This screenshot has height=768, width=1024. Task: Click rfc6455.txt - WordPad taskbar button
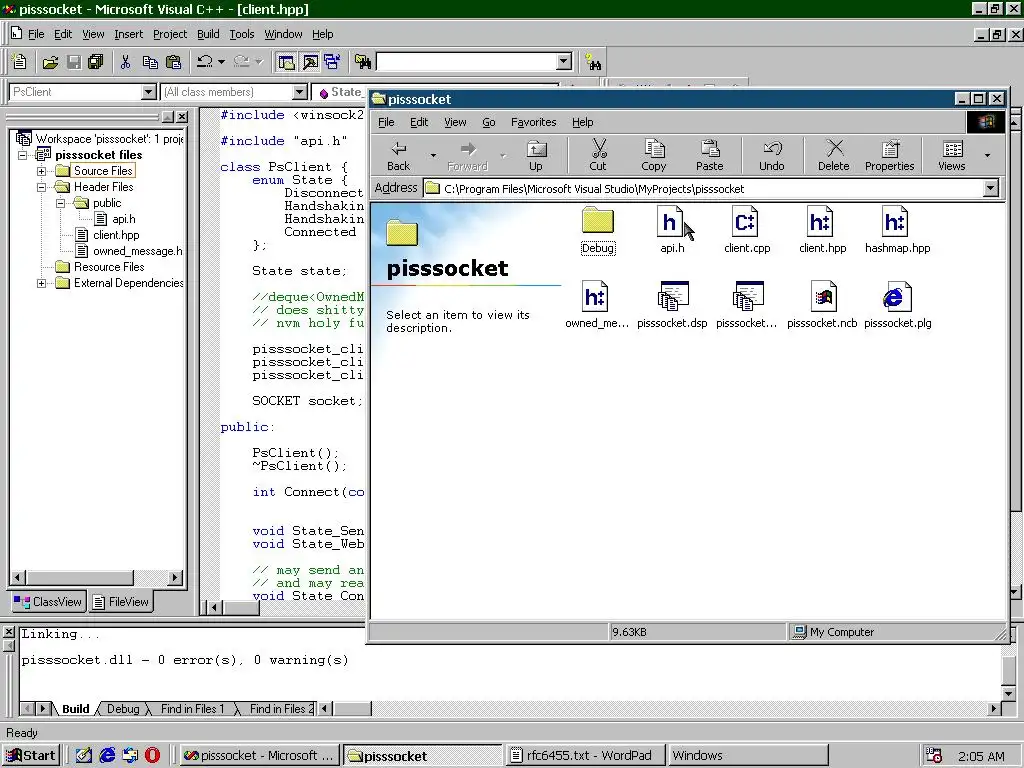585,756
